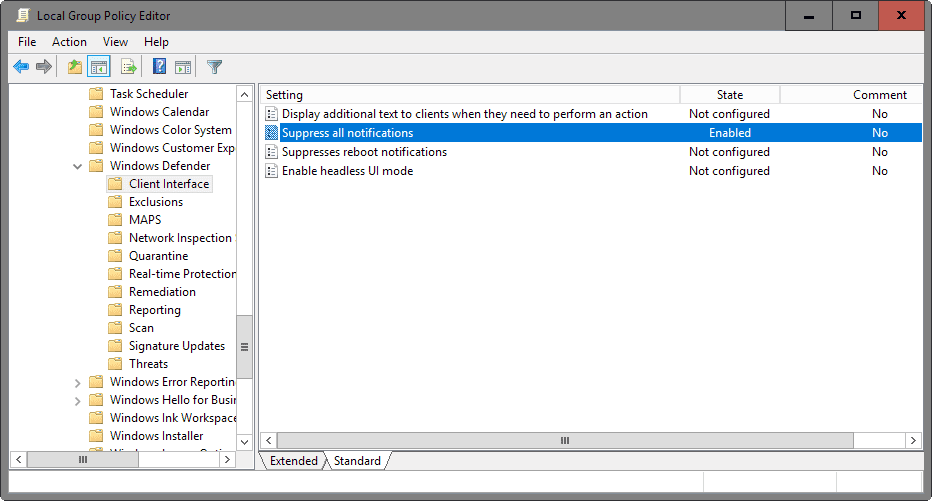This screenshot has width=932, height=501.
Task: Select the 'Suppresses reboot notifications' setting
Action: [364, 152]
